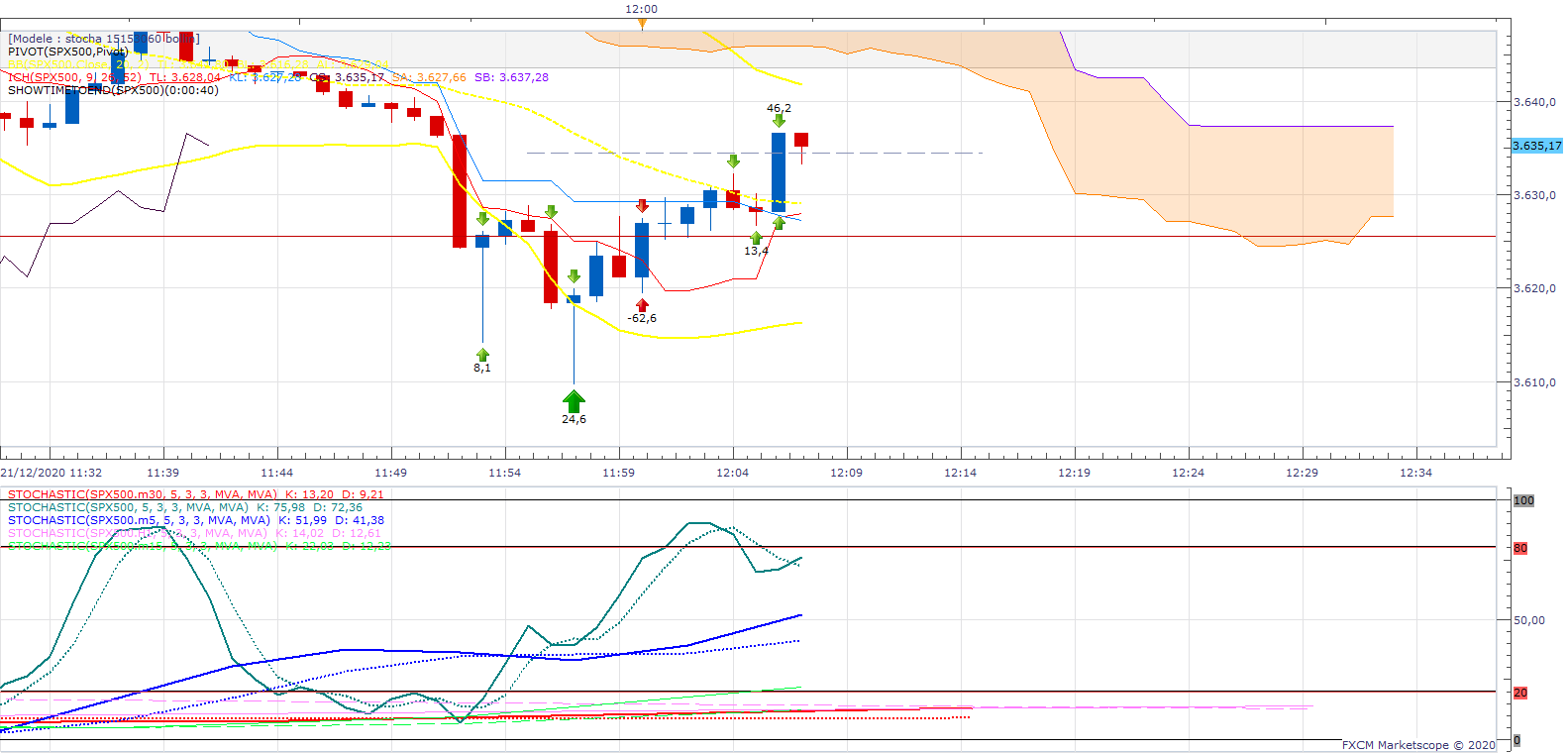Click the Modele stocha template label
The width and height of the screenshot is (1568, 753).
click(x=104, y=39)
